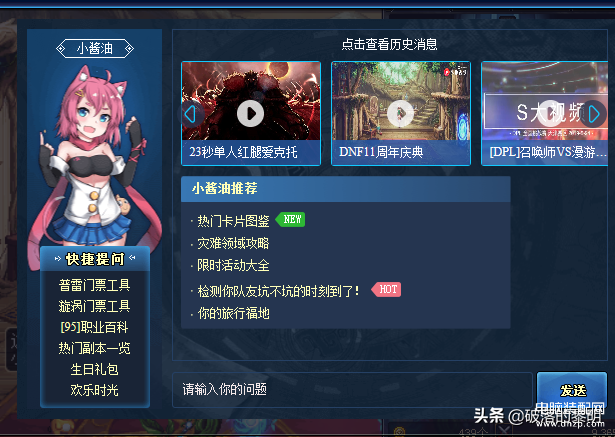Open 灾难领域攻略 guide link

point(233,243)
